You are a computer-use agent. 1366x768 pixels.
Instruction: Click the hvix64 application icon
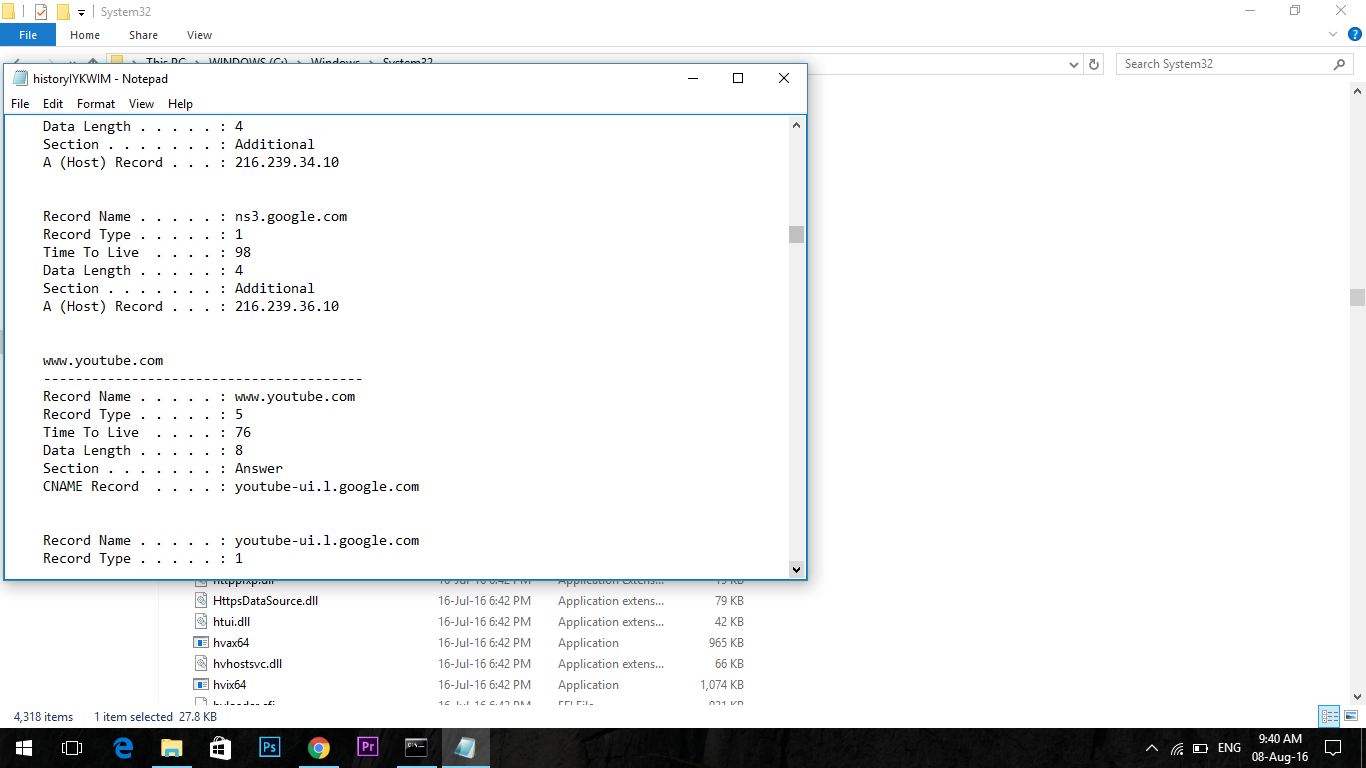coord(201,685)
